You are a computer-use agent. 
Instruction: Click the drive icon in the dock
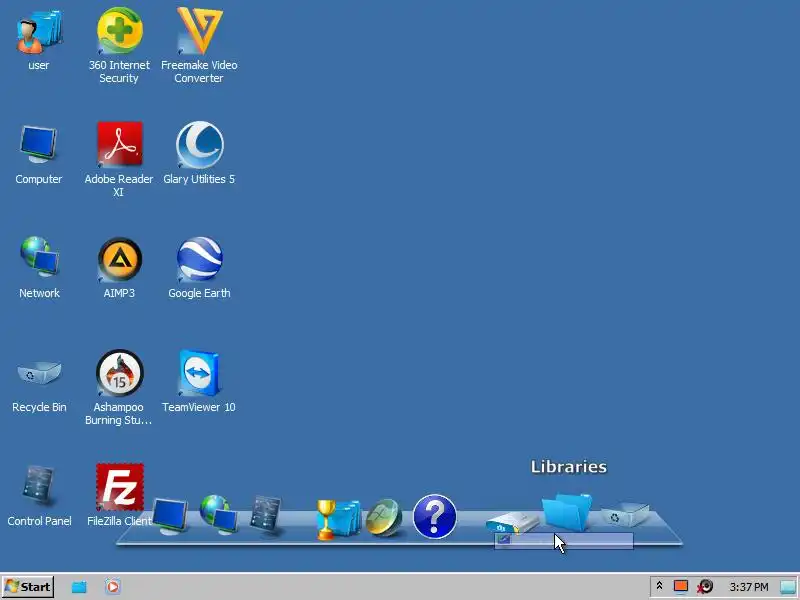coord(512,523)
